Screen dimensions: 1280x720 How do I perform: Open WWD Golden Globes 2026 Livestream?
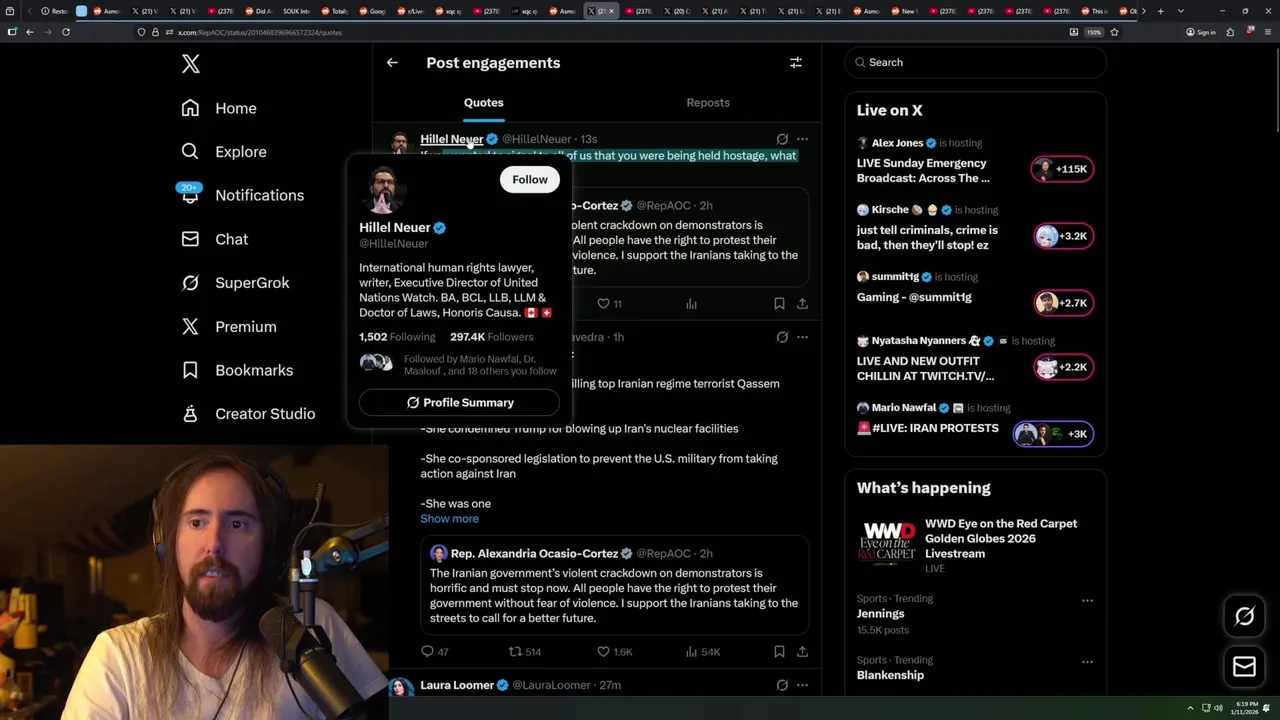click(975, 545)
